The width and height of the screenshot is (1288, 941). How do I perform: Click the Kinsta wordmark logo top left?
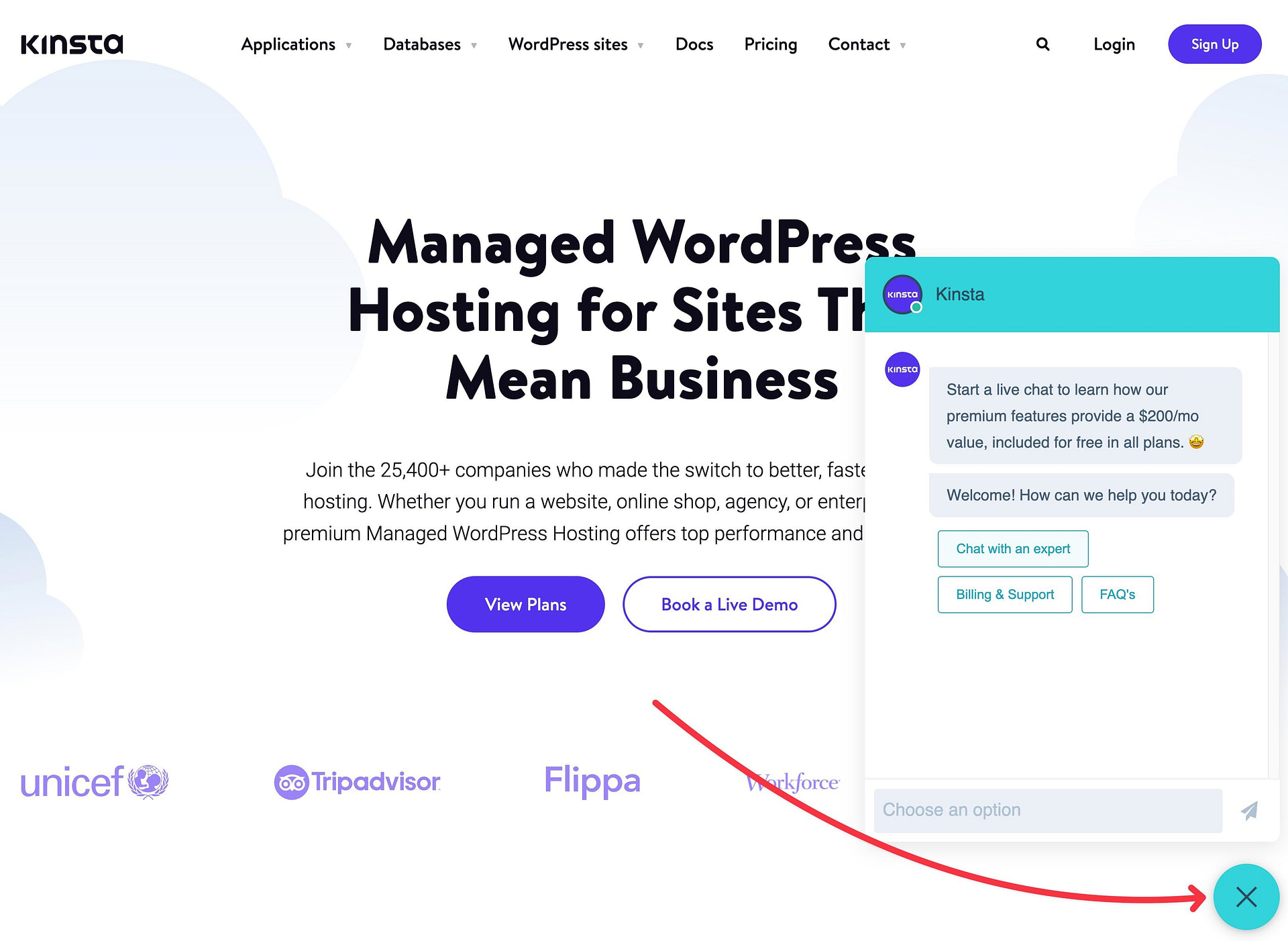coord(71,44)
